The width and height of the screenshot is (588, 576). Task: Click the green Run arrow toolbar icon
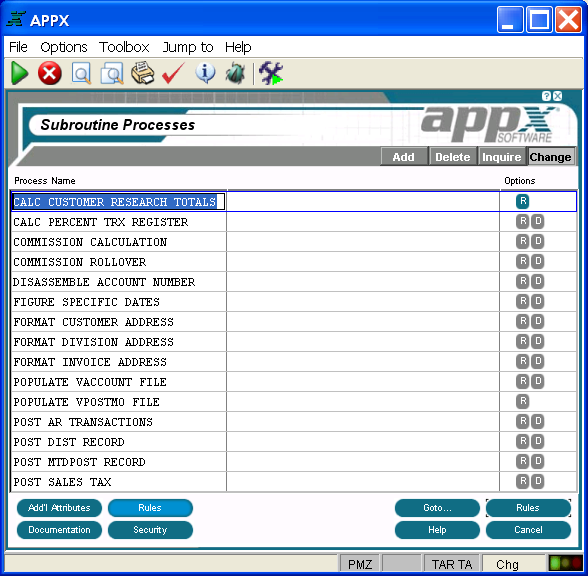tap(20, 73)
